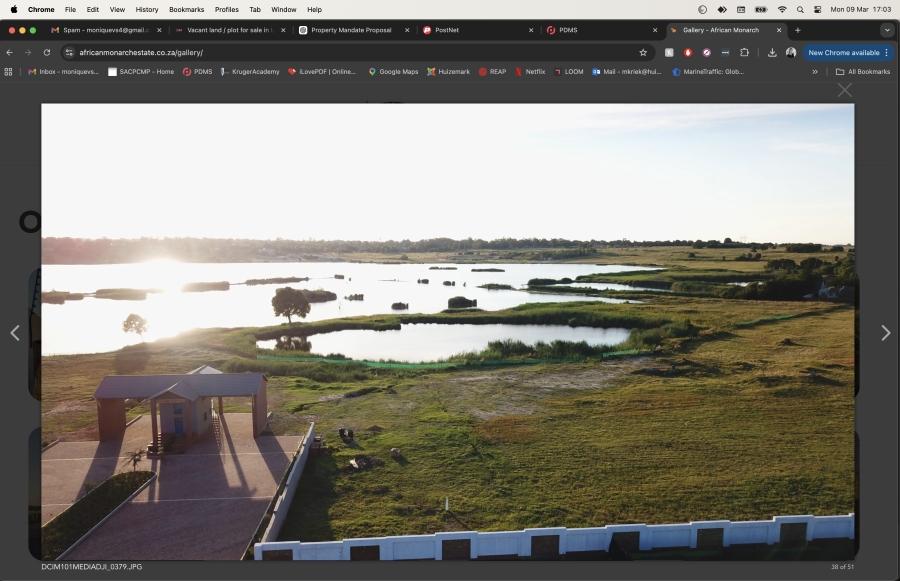Image resolution: width=900 pixels, height=581 pixels.
Task: Show hidden bookmarks via overflow chevron
Action: click(815, 72)
